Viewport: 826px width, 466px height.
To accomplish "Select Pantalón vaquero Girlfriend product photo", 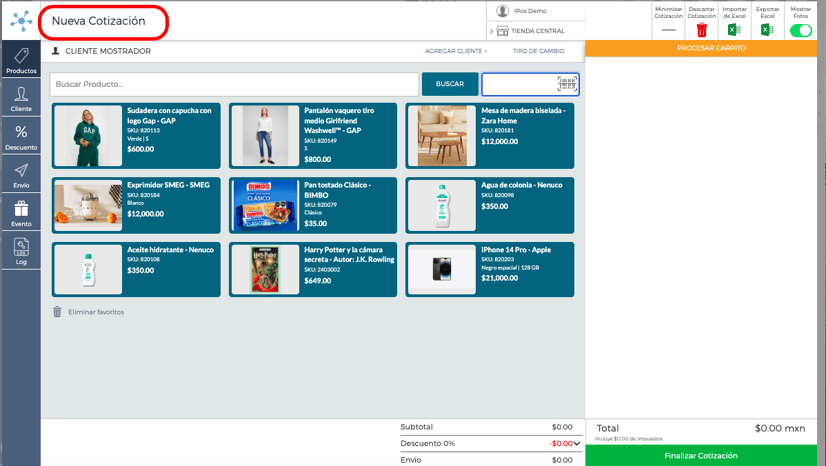I will pos(265,136).
